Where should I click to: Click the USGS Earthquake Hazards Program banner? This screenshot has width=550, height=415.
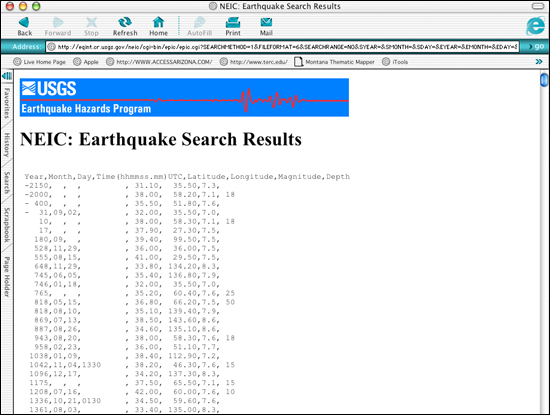pos(184,97)
